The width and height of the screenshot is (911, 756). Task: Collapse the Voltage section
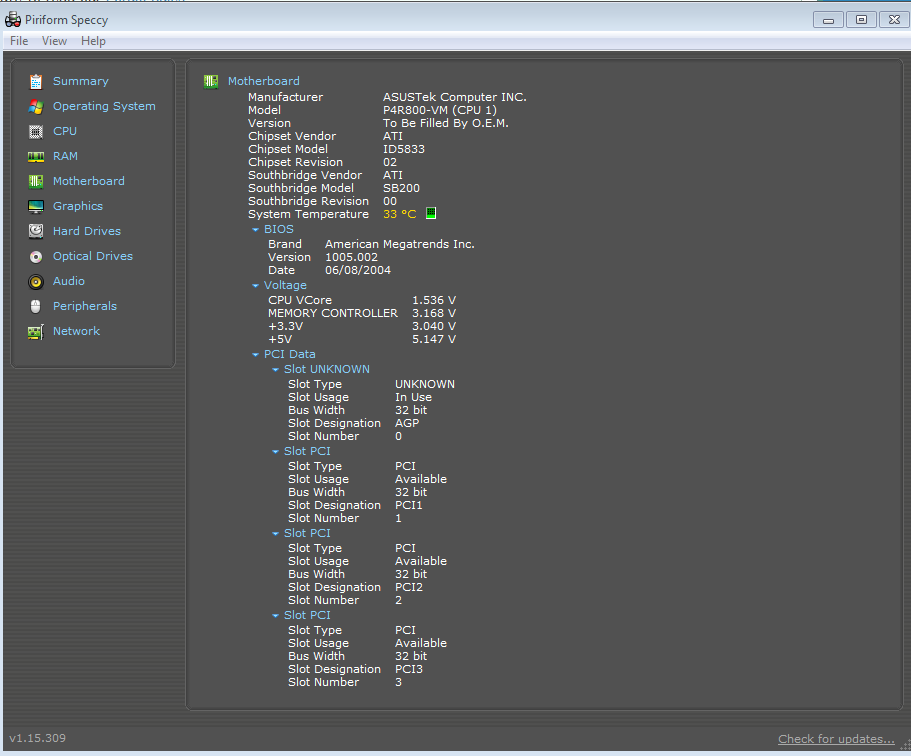pos(255,285)
